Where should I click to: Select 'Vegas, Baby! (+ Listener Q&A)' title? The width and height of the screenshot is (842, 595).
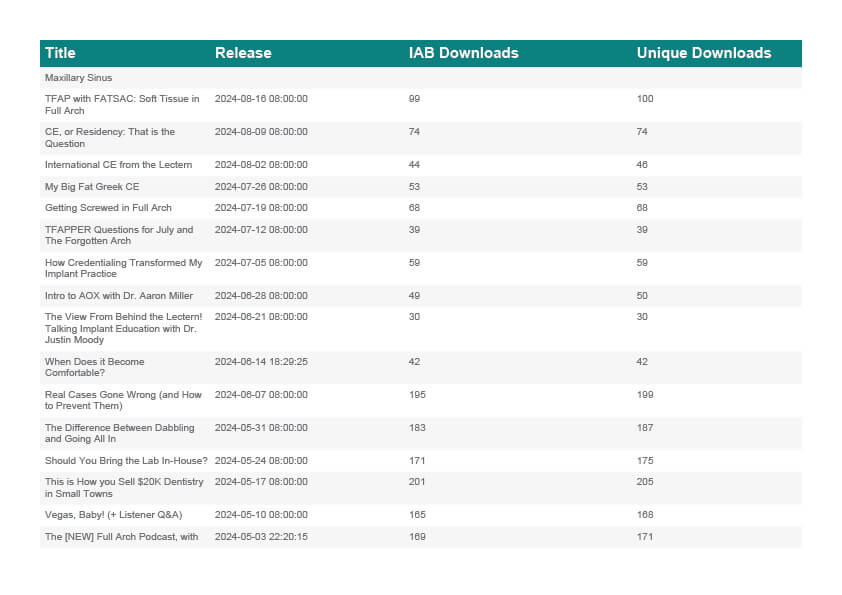[x=113, y=515]
